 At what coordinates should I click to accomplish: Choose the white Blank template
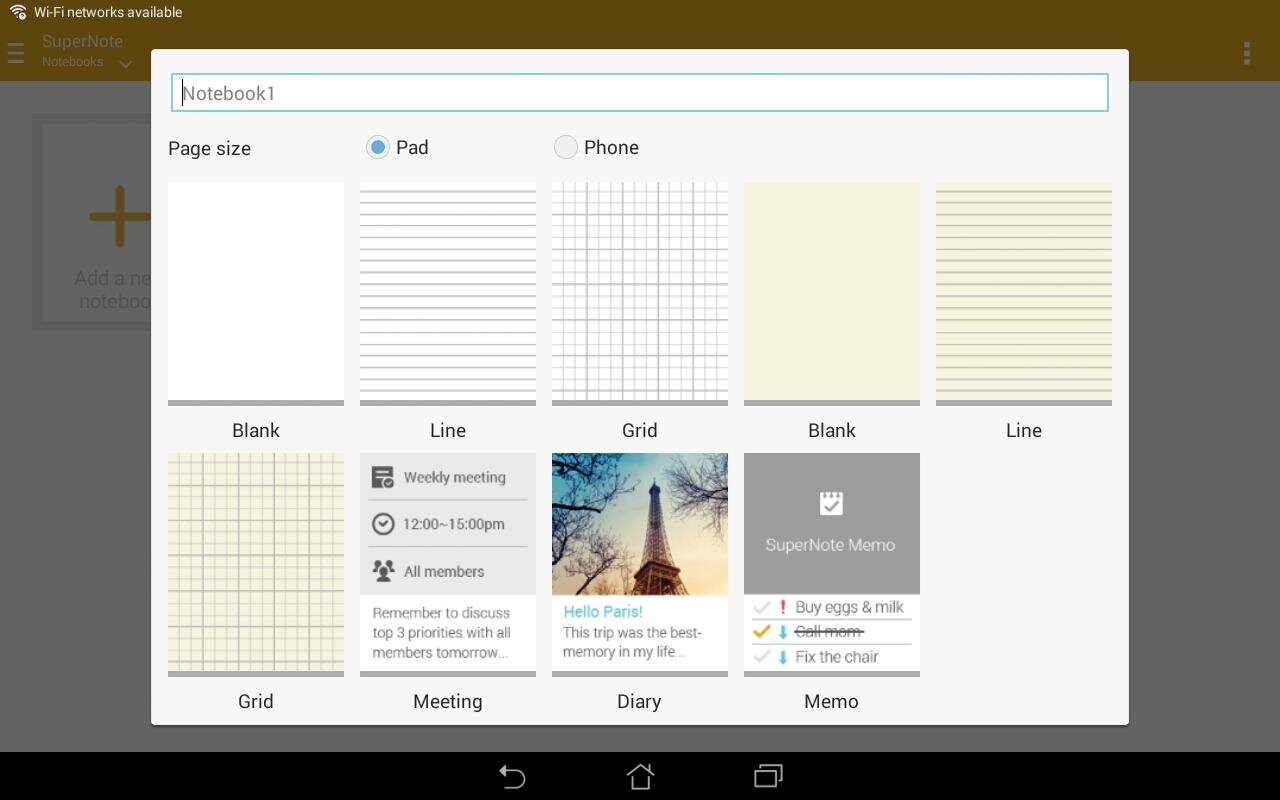pyautogui.click(x=256, y=293)
